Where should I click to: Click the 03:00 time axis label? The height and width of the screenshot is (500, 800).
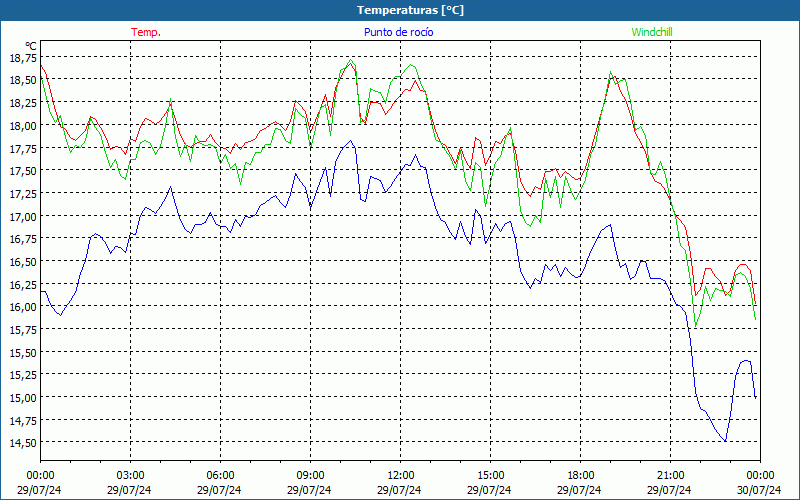[130, 476]
